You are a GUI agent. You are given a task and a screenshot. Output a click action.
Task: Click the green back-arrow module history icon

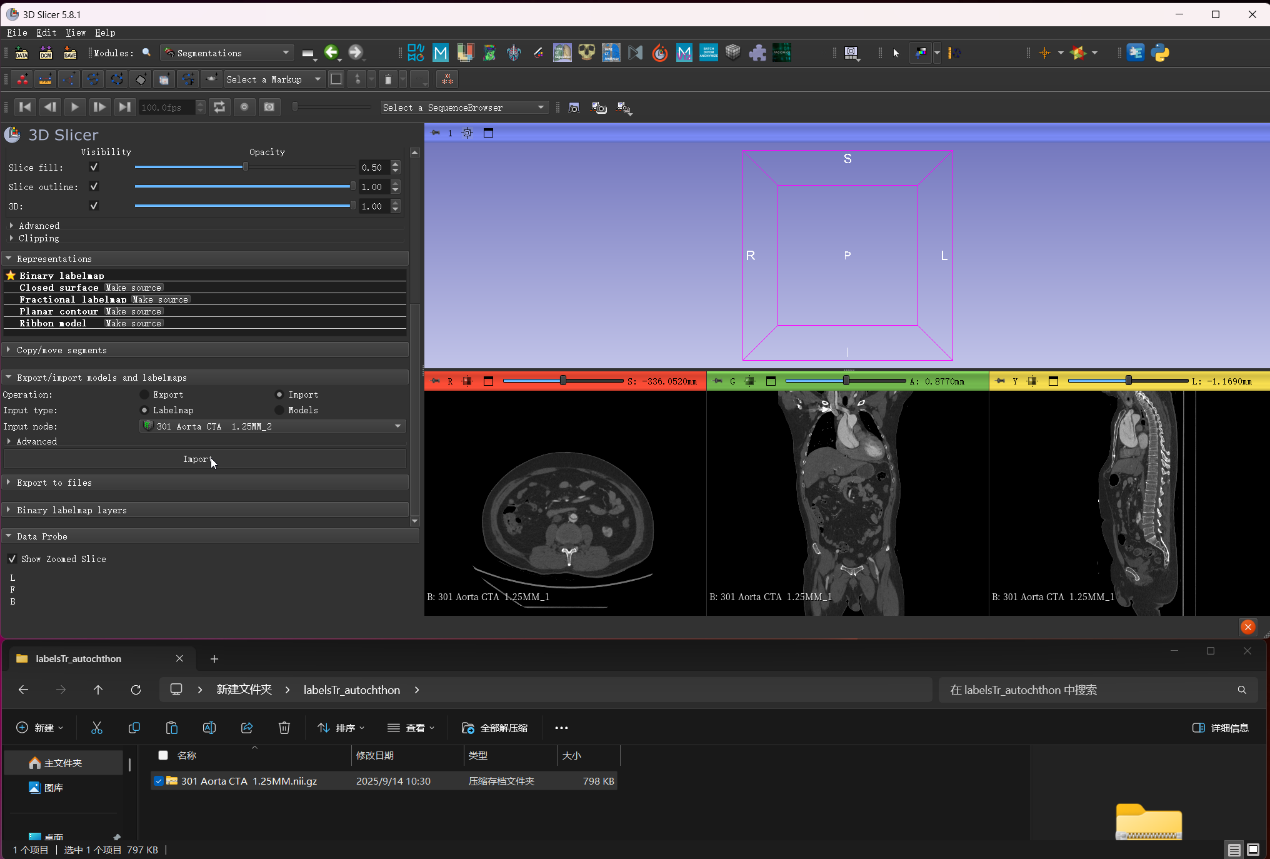pos(332,53)
